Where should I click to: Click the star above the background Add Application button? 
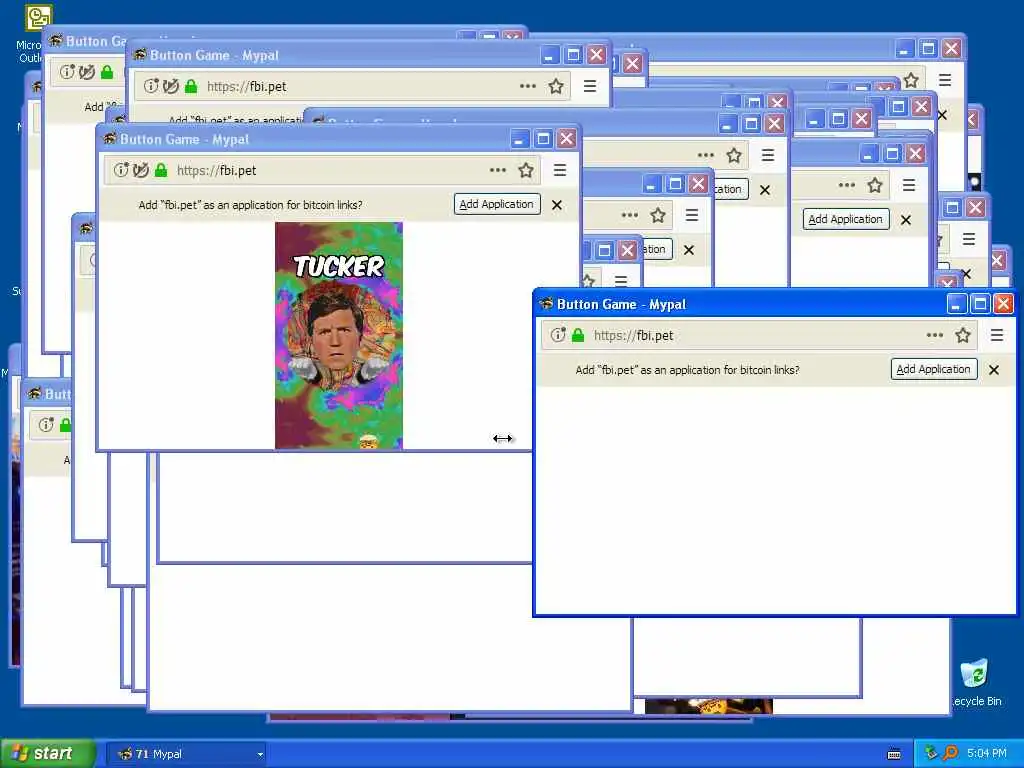coord(875,185)
